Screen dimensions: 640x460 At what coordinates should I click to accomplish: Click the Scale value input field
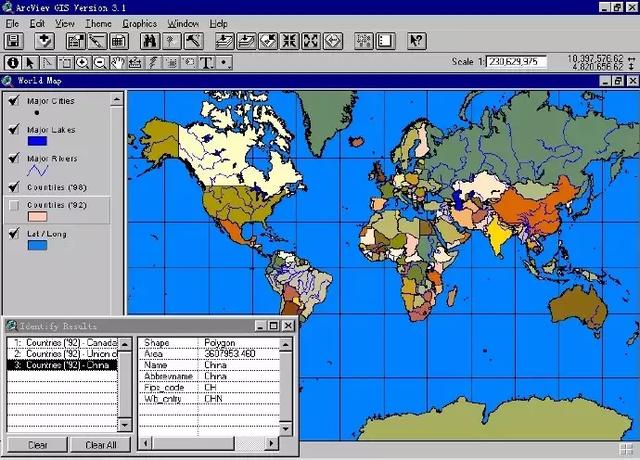pos(519,62)
